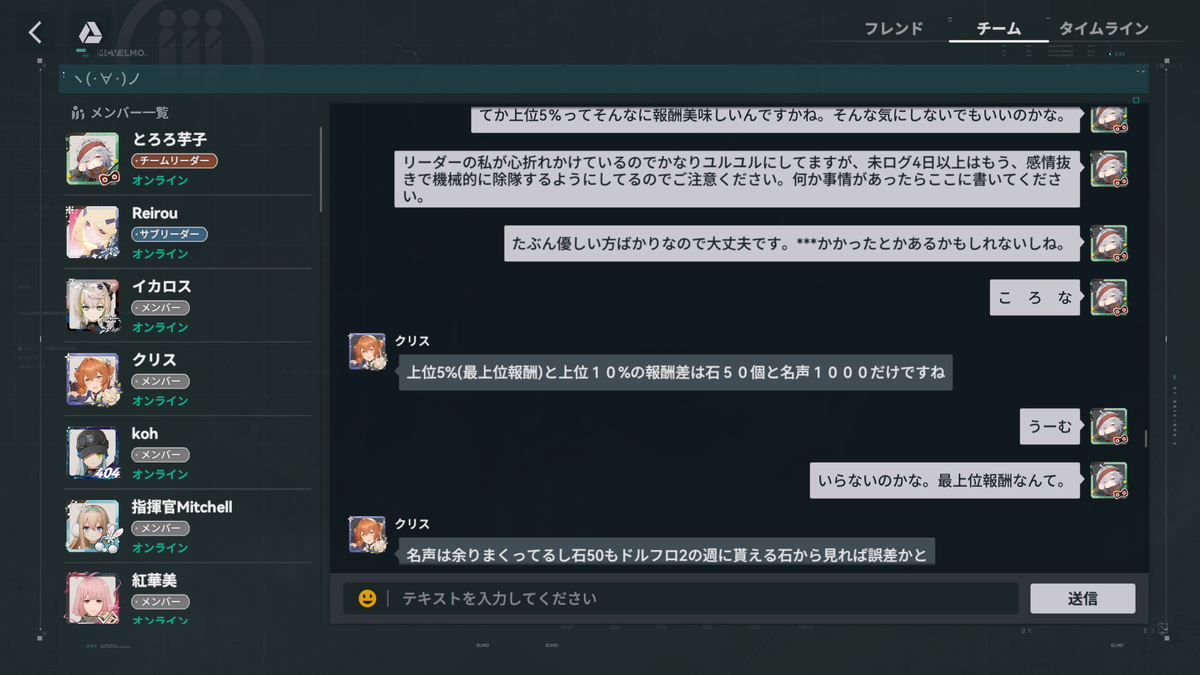The image size is (1200, 675).
Task: Select koh's avatar in member list
Action: point(93,453)
